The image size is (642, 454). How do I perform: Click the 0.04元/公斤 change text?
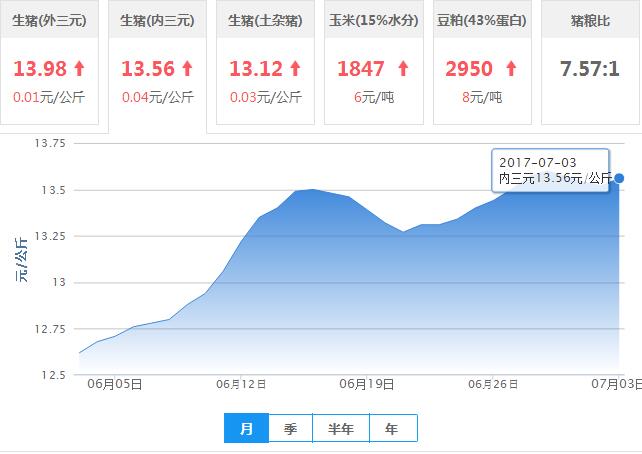pyautogui.click(x=158, y=97)
